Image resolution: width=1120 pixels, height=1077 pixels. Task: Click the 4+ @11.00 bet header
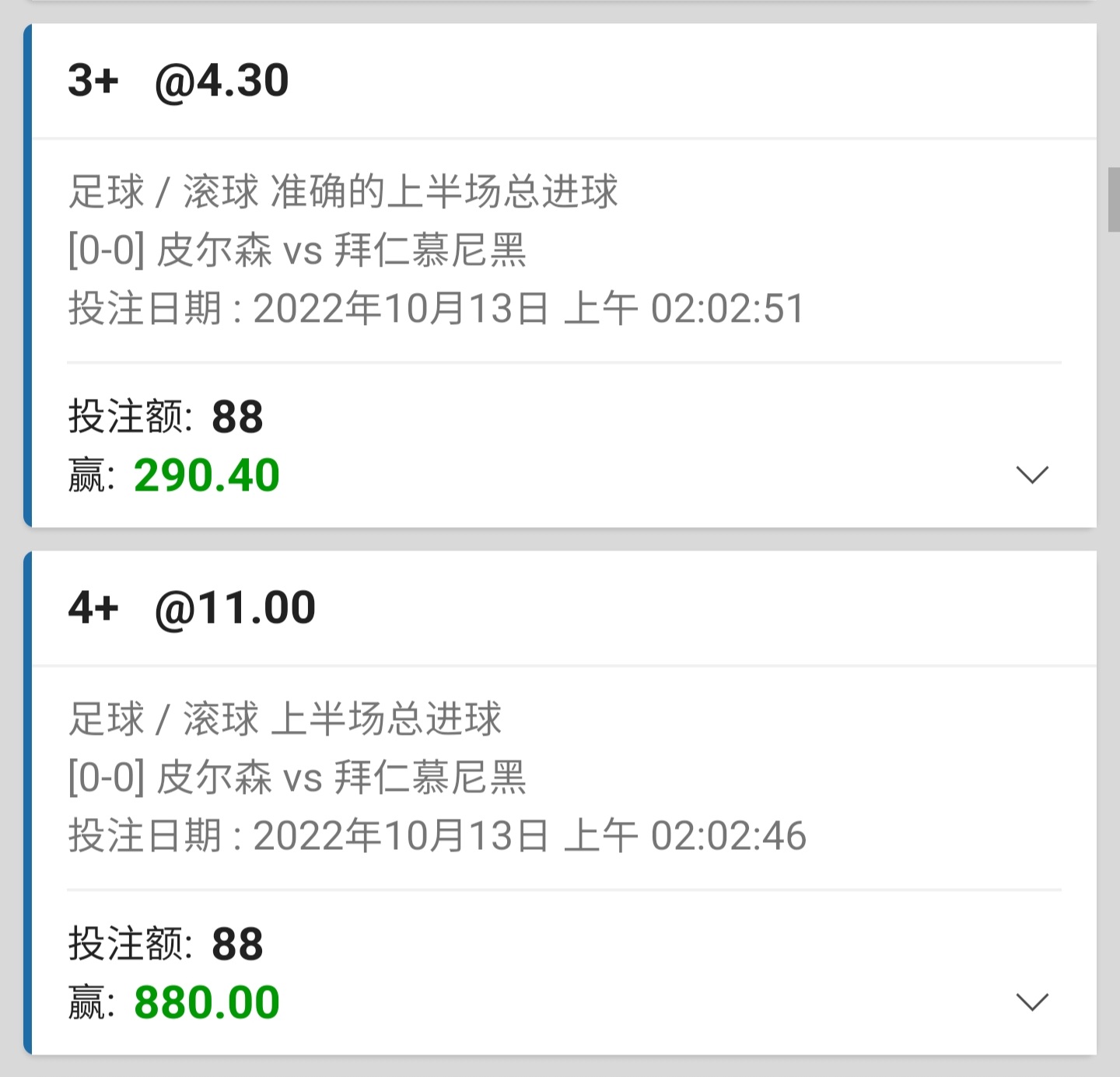click(x=191, y=608)
